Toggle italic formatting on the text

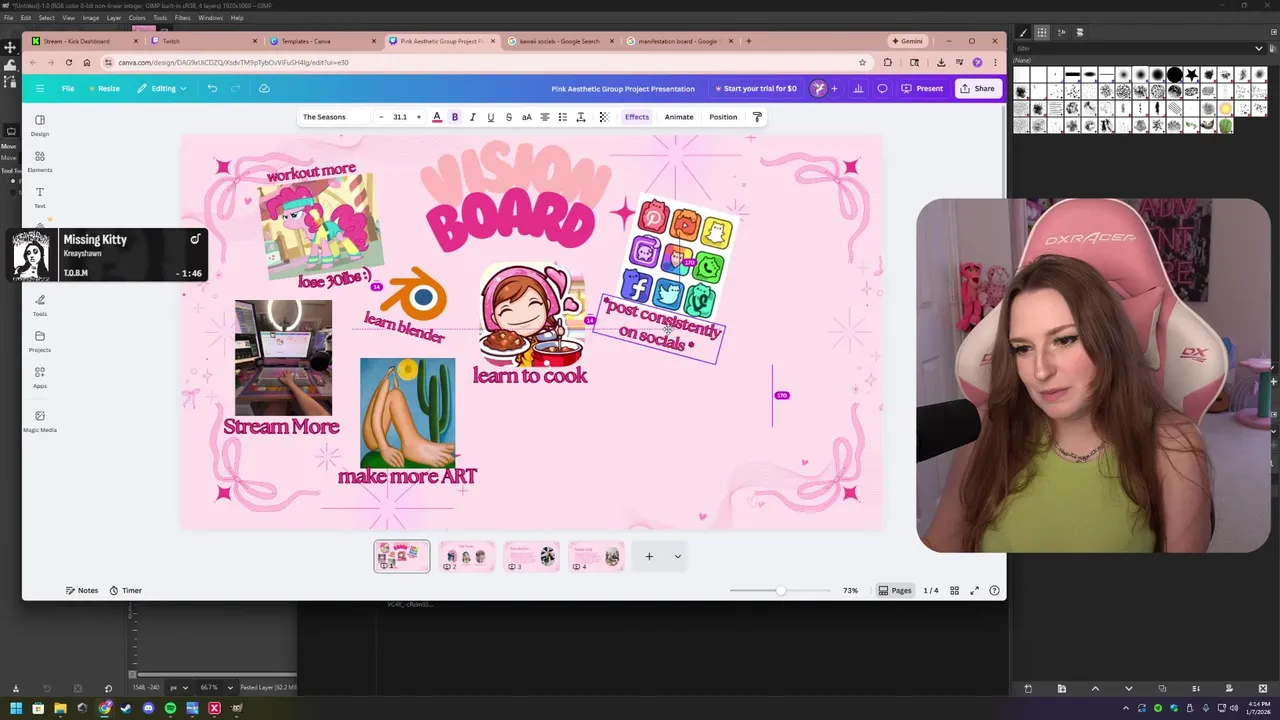tap(473, 117)
